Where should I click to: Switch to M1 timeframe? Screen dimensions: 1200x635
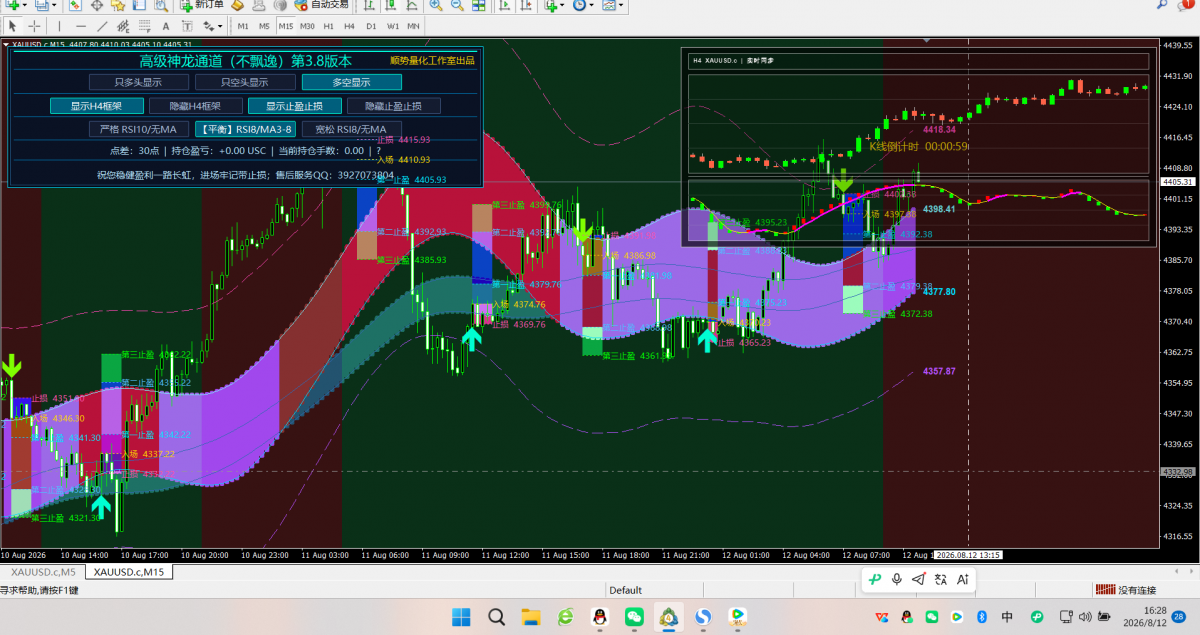(x=243, y=26)
